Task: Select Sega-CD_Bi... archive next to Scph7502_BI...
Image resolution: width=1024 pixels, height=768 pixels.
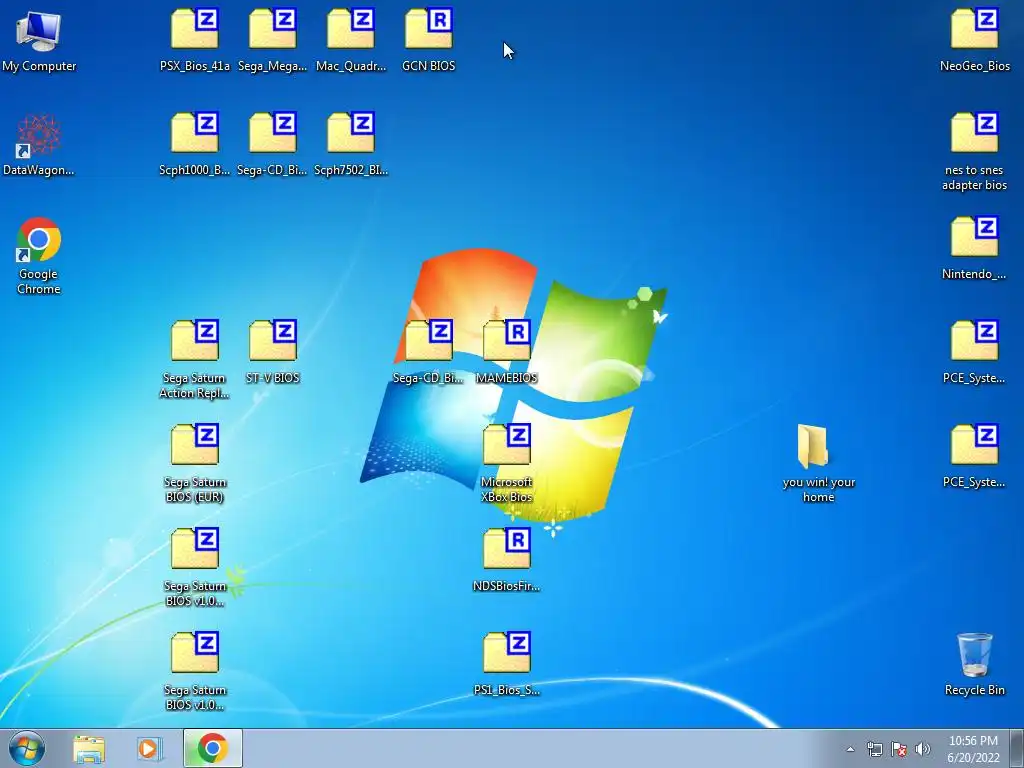Action: pyautogui.click(x=272, y=145)
